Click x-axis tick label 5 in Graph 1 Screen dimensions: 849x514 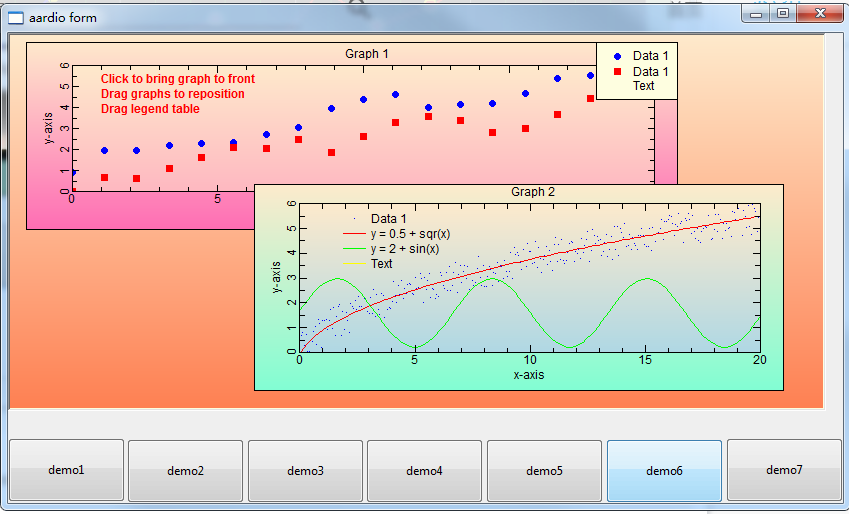point(217,199)
